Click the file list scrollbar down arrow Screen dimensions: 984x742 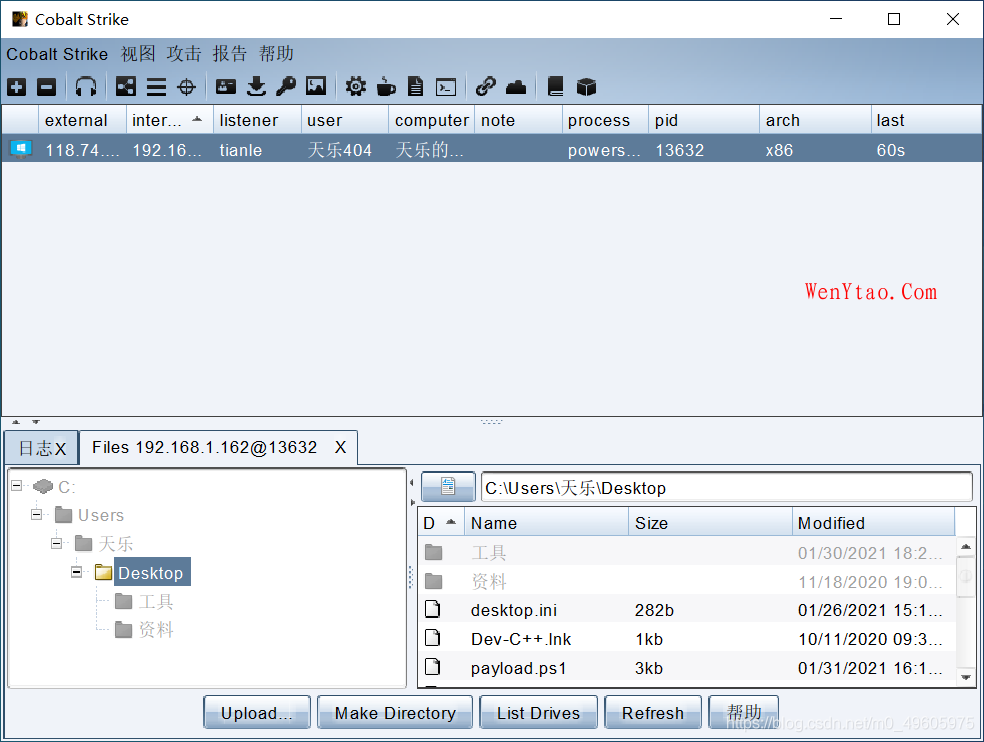click(x=966, y=677)
